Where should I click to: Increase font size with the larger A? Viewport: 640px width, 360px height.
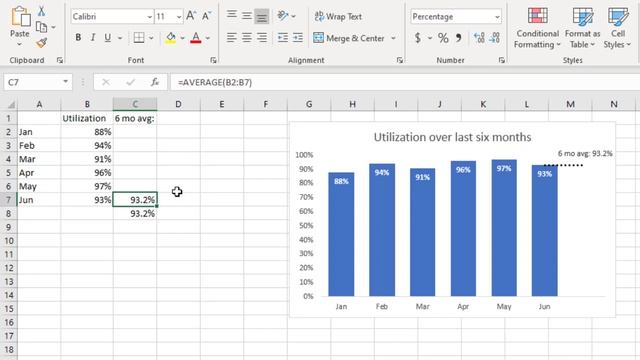(x=191, y=16)
